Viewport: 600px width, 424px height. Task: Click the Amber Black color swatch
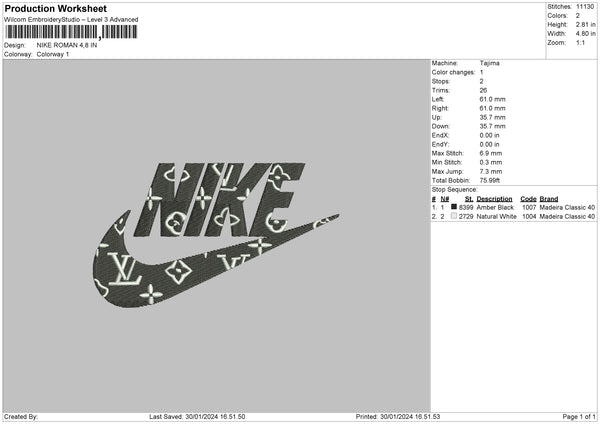(454, 207)
